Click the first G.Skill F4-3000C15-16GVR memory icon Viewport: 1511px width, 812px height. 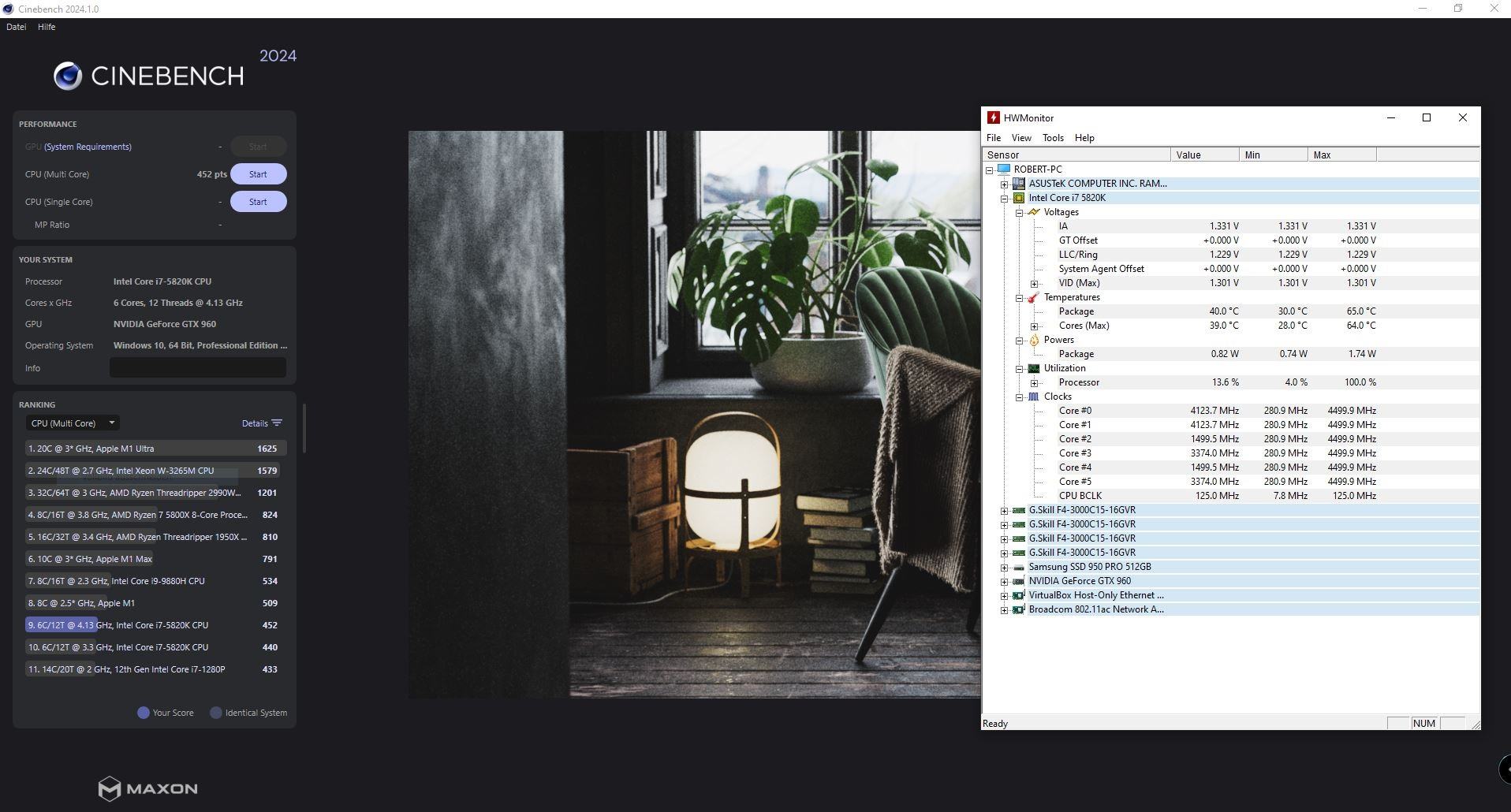(x=1019, y=510)
